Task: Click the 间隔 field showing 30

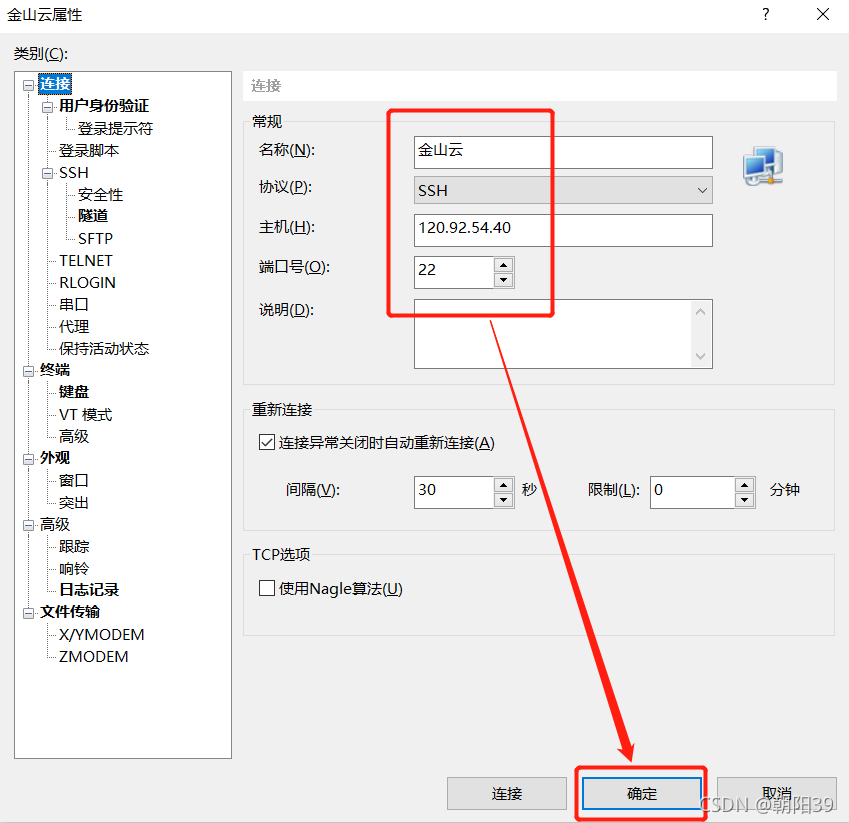Action: coord(454,492)
